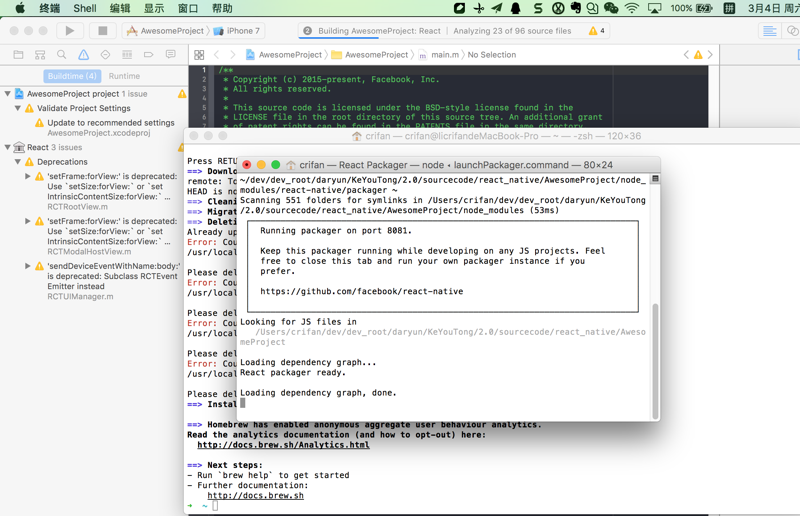Open the Project navigator folder icon
Screen dimensions: 800x516
[18, 55]
